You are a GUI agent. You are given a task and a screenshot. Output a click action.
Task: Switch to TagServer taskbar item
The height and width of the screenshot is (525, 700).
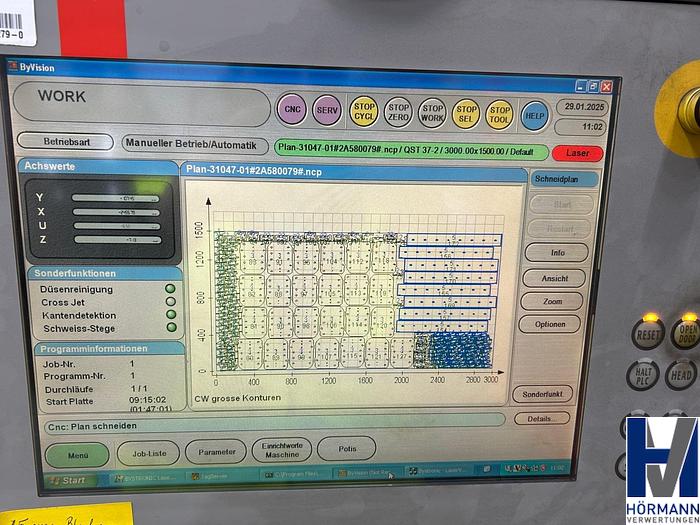(222, 476)
